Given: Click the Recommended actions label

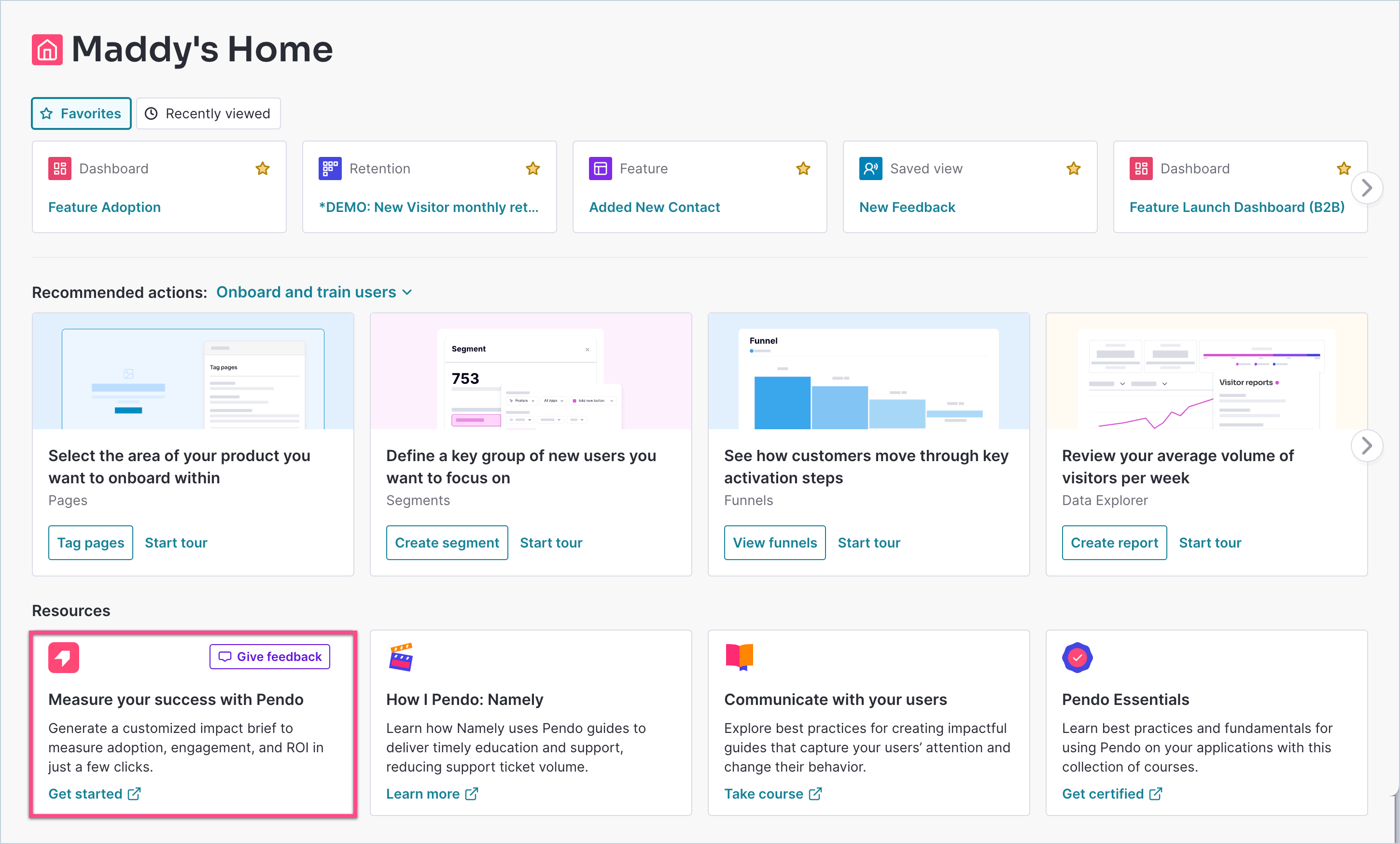Looking at the screenshot, I should 120,293.
